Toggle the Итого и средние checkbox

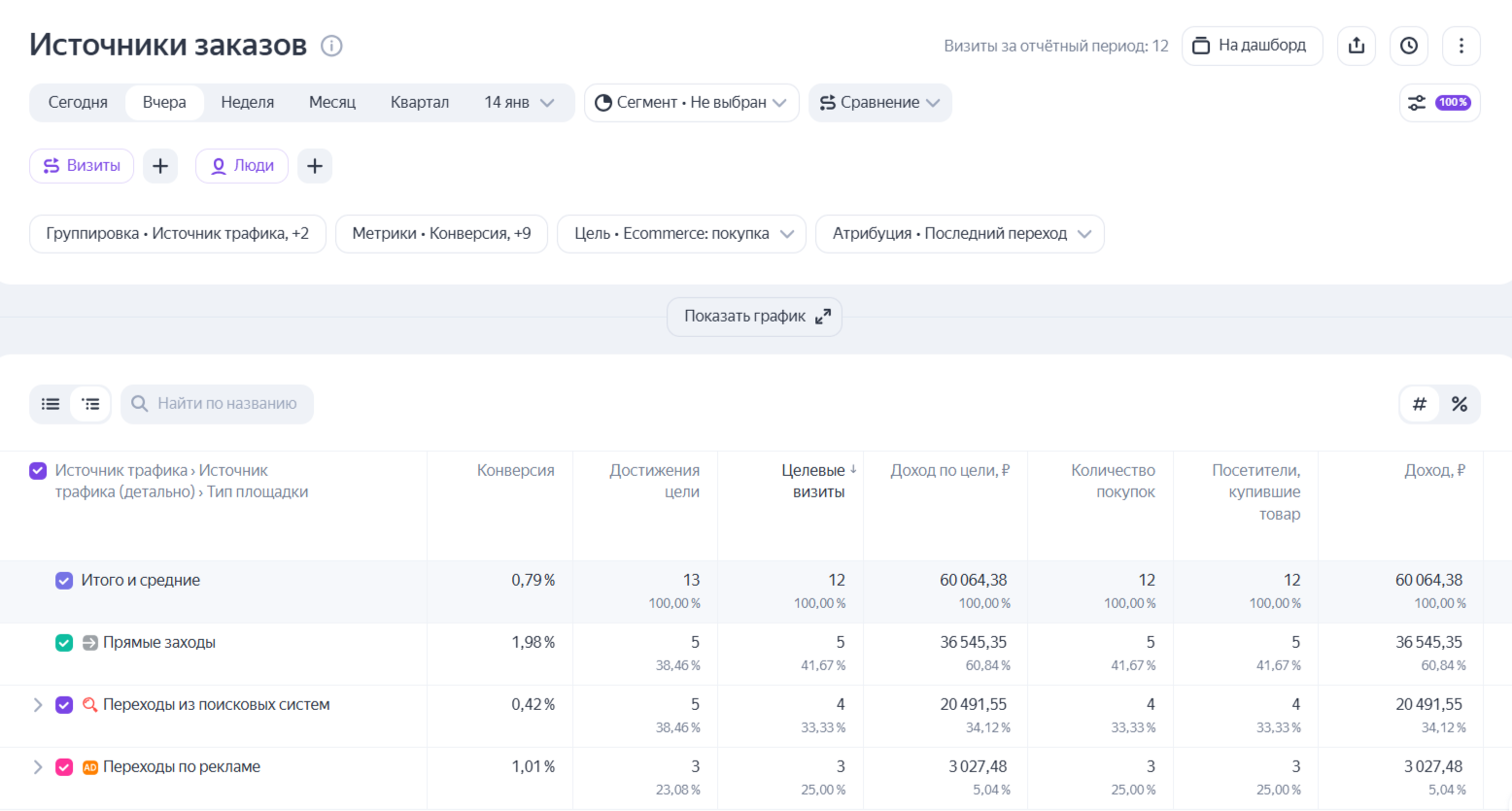coord(64,581)
